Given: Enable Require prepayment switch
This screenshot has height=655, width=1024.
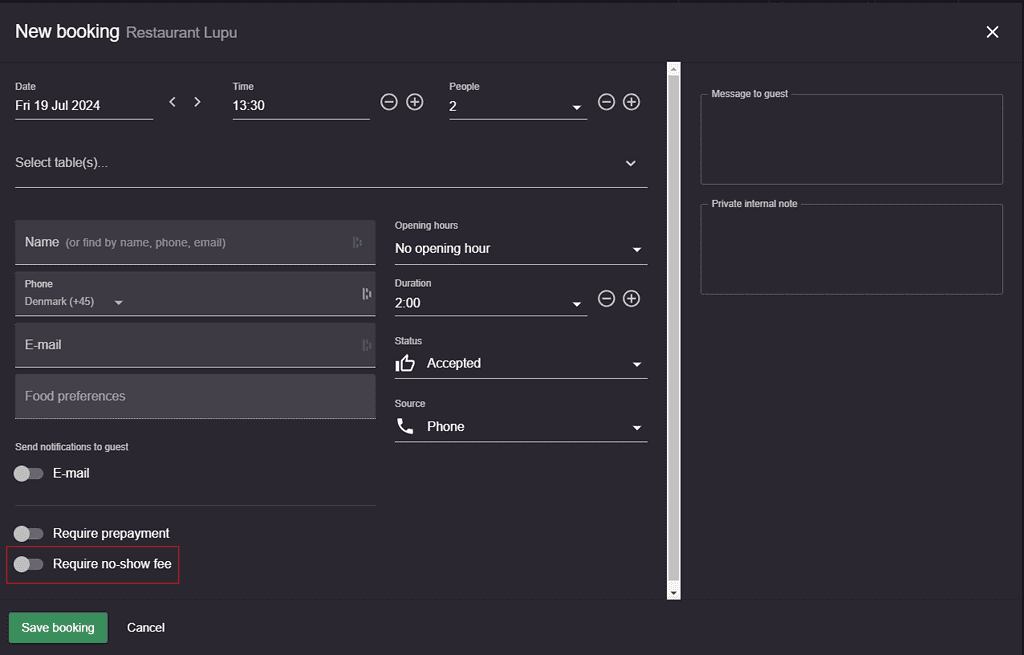Looking at the screenshot, I should point(28,534).
